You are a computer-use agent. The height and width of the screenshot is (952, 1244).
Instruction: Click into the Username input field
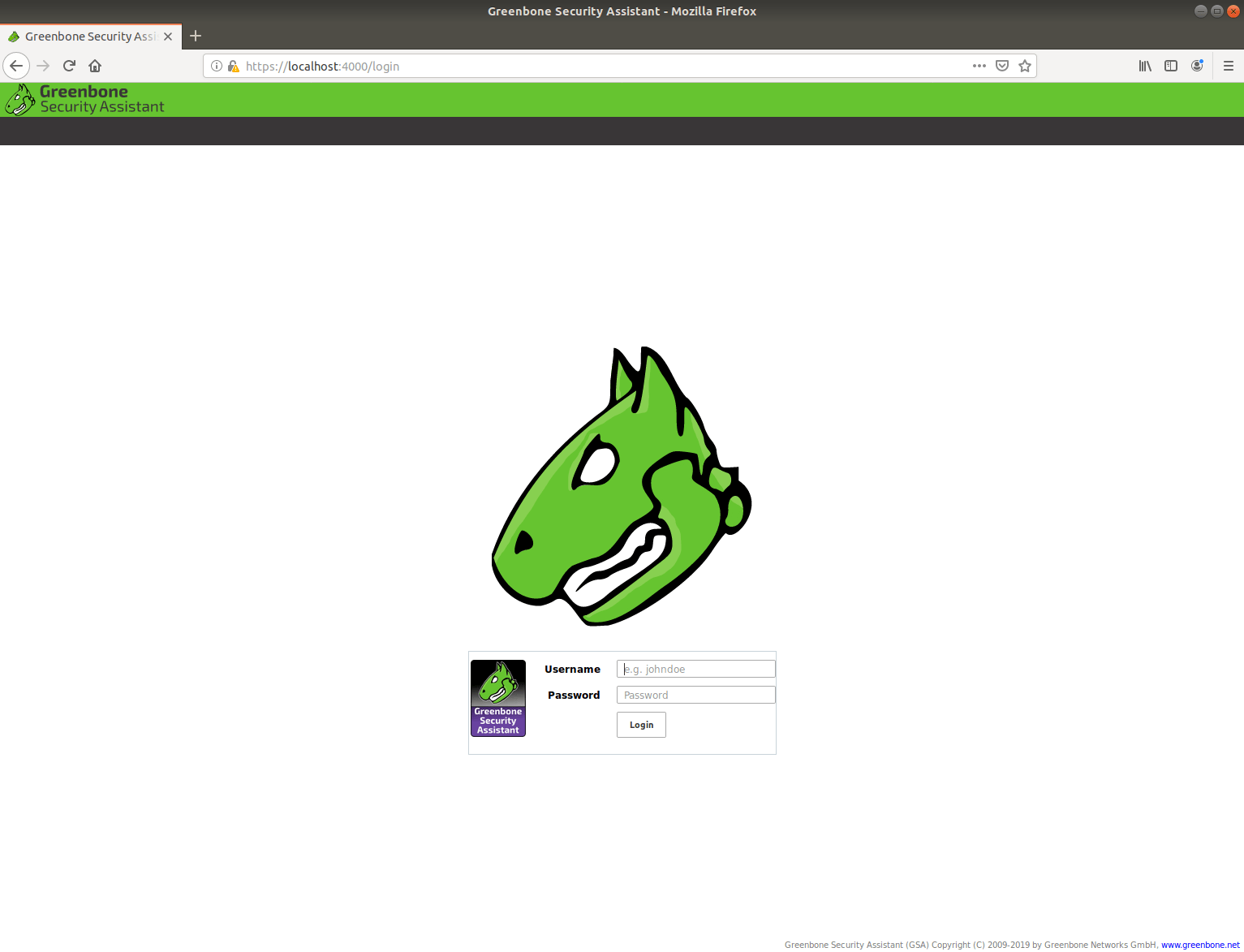pyautogui.click(x=695, y=668)
